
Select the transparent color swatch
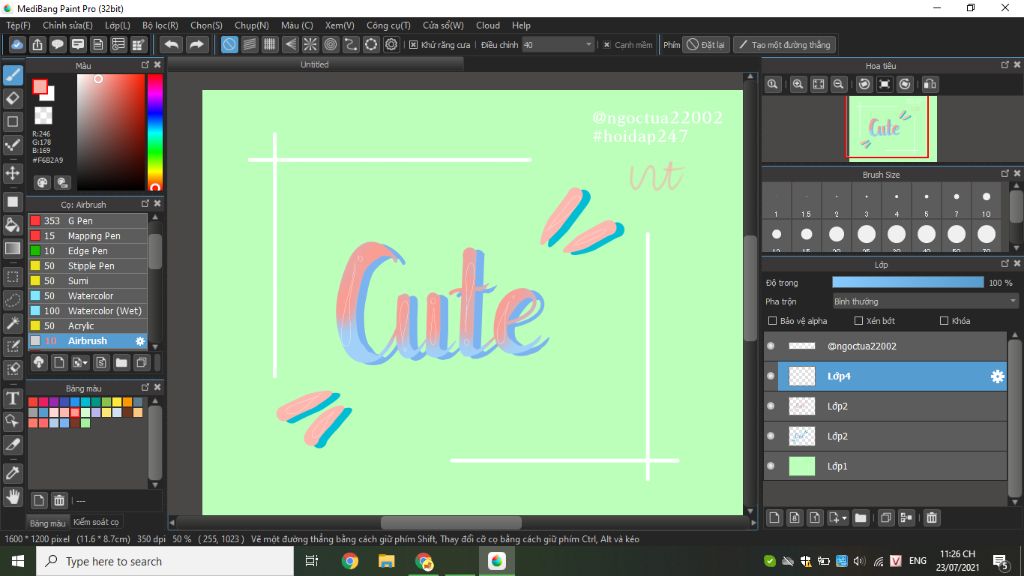pos(43,116)
